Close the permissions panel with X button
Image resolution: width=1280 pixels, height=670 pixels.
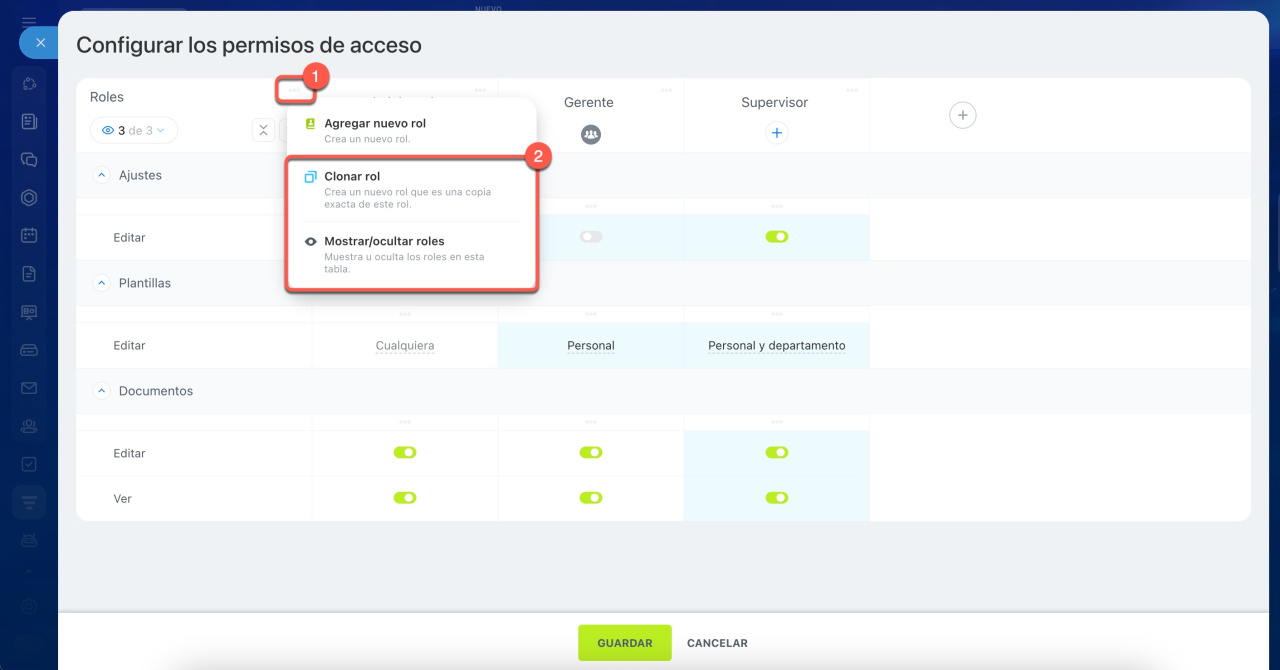click(x=40, y=43)
